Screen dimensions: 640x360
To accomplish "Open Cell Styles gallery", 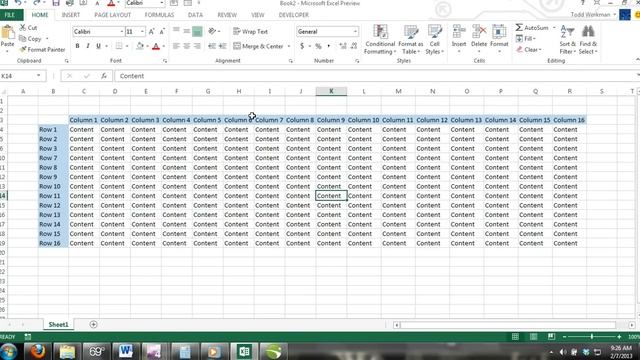I will (x=434, y=40).
